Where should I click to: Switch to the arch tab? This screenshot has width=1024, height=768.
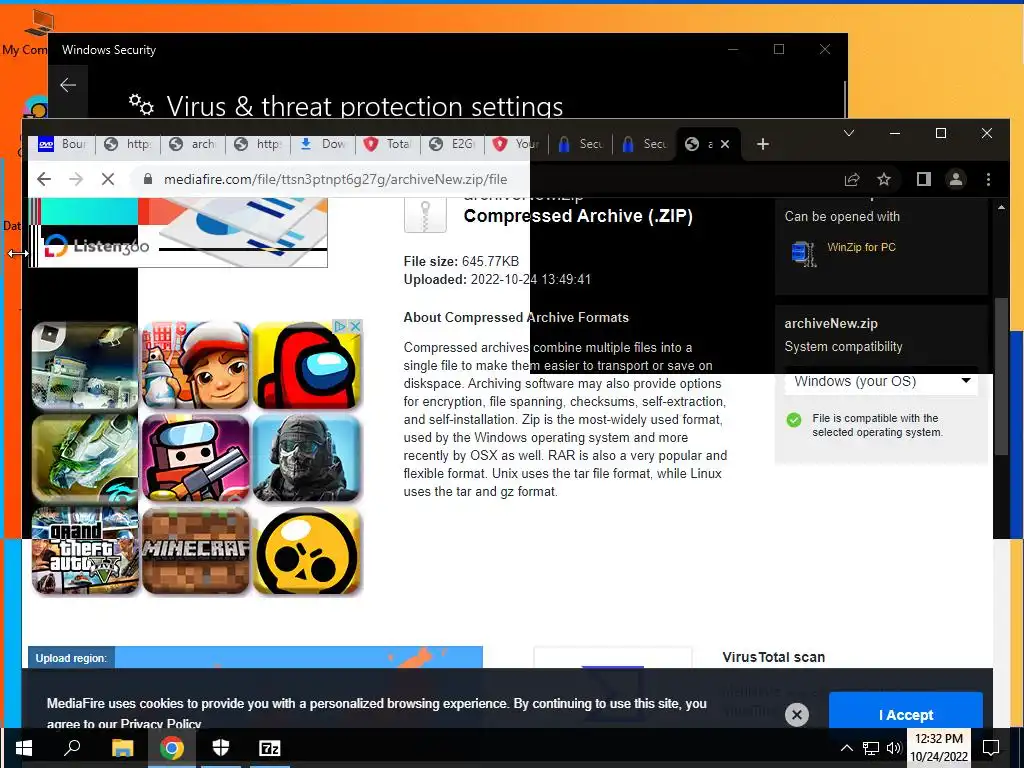(193, 144)
